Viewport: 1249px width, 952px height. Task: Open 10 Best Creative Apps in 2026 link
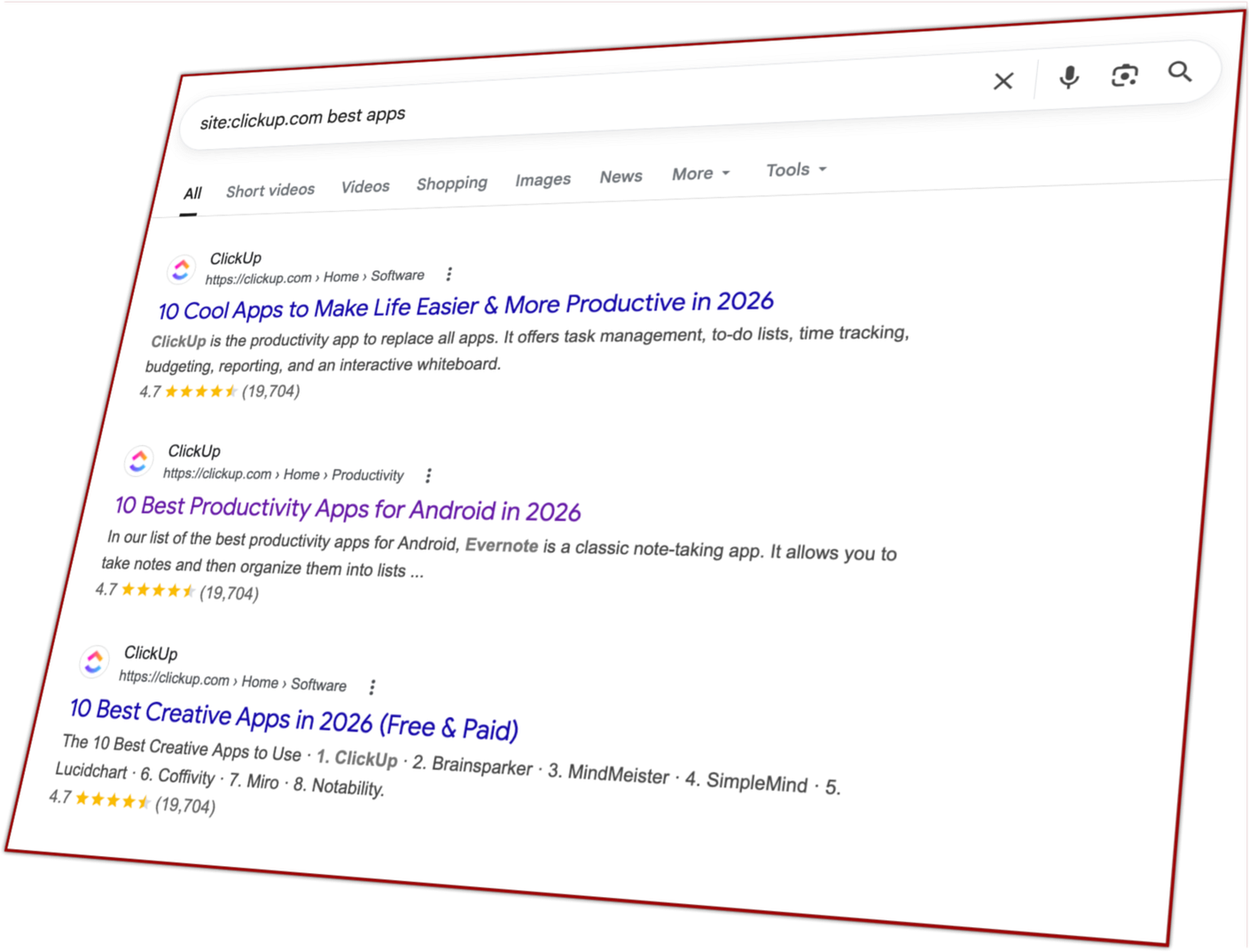click(x=293, y=720)
